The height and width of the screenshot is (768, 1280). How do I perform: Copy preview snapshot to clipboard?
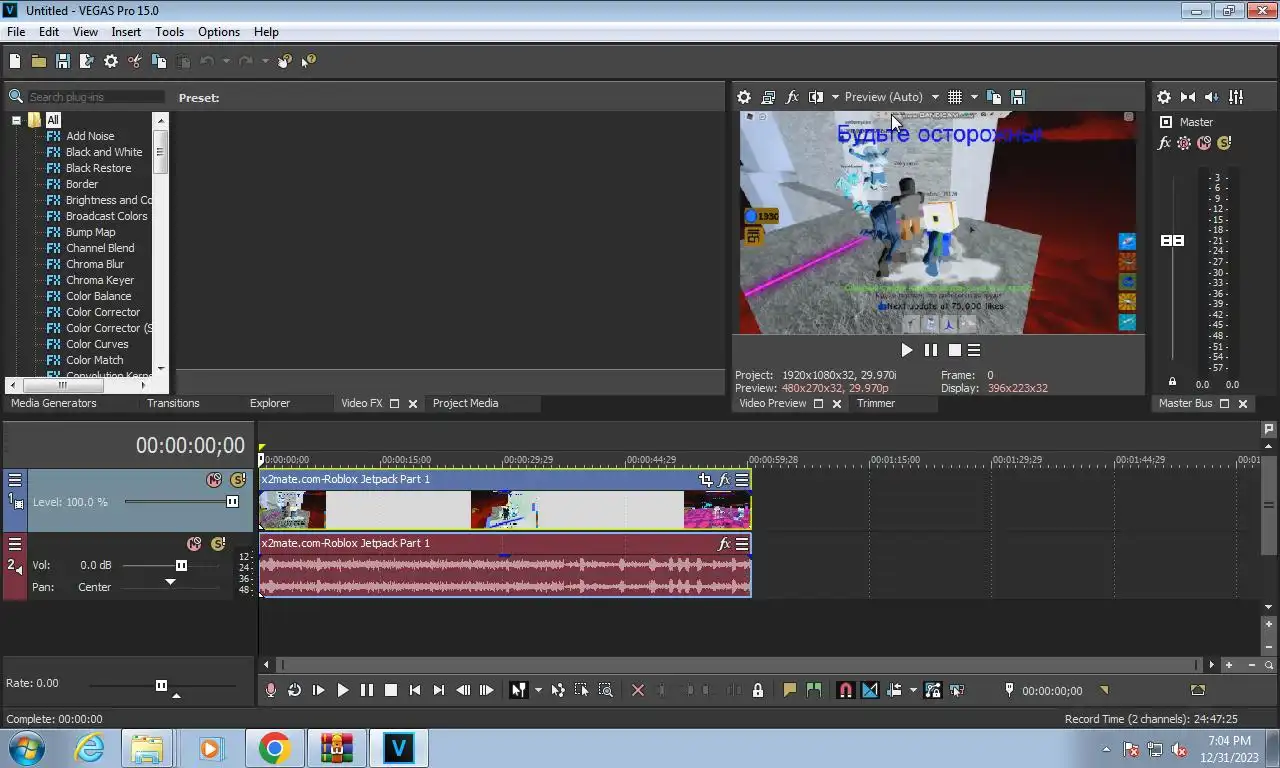click(994, 97)
